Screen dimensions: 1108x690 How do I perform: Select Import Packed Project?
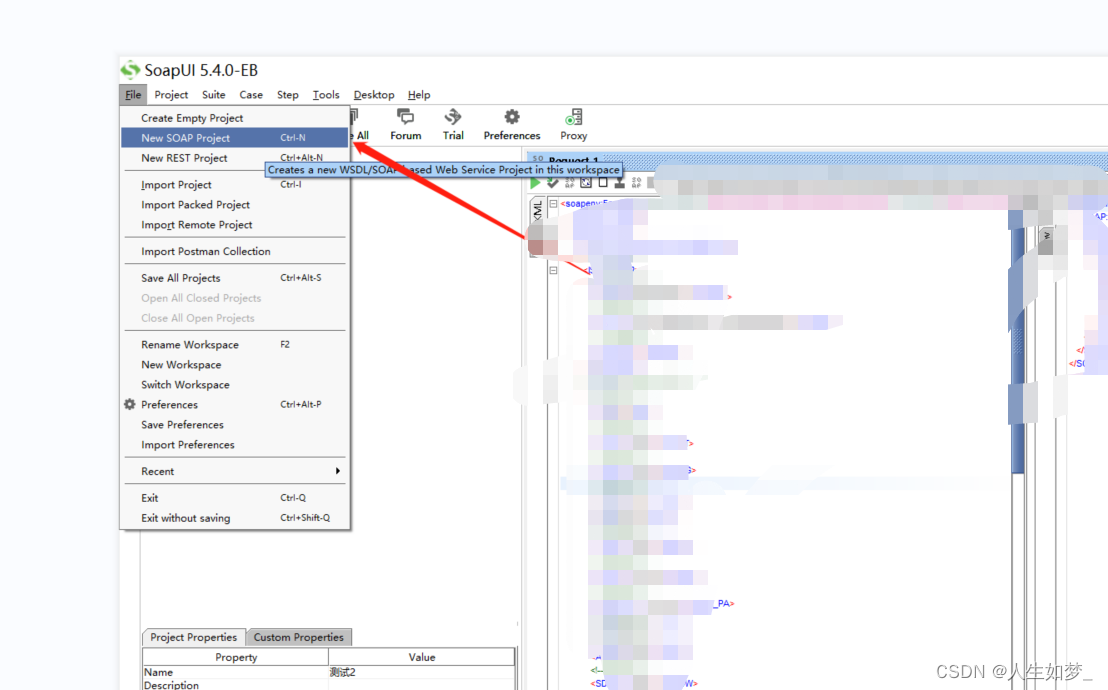click(x=235, y=204)
